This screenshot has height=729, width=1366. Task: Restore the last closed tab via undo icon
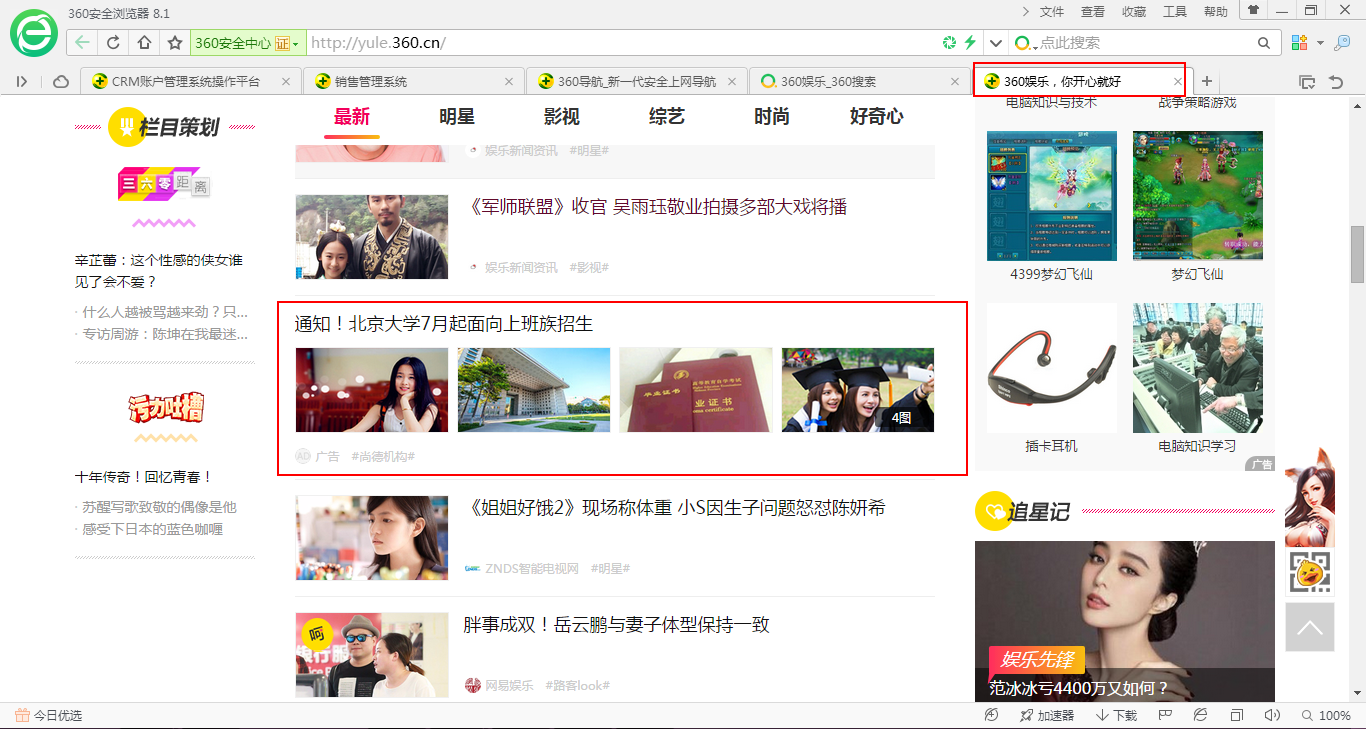click(1335, 81)
